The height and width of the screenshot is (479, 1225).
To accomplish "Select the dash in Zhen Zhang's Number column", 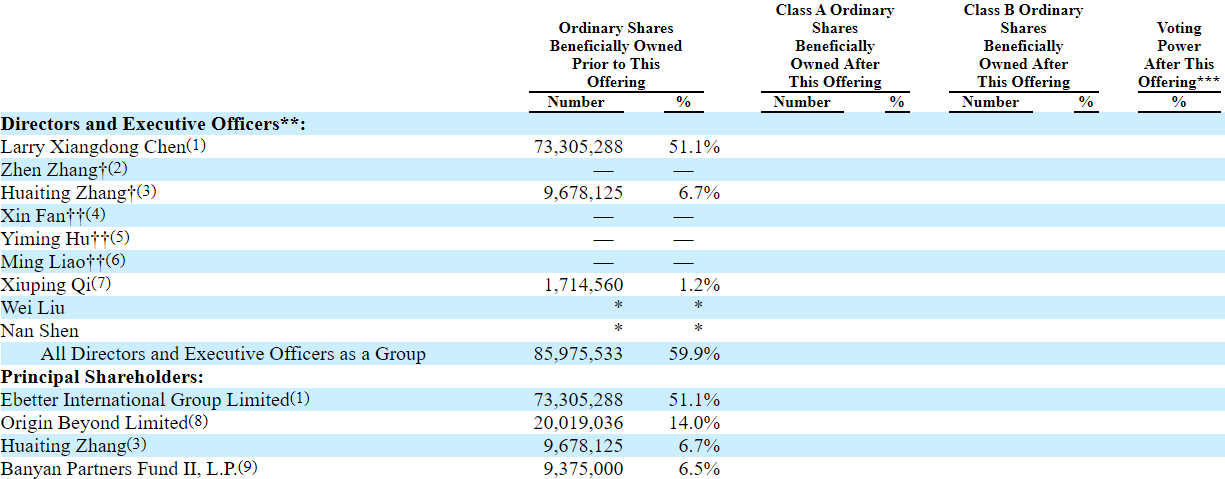I will click(604, 170).
